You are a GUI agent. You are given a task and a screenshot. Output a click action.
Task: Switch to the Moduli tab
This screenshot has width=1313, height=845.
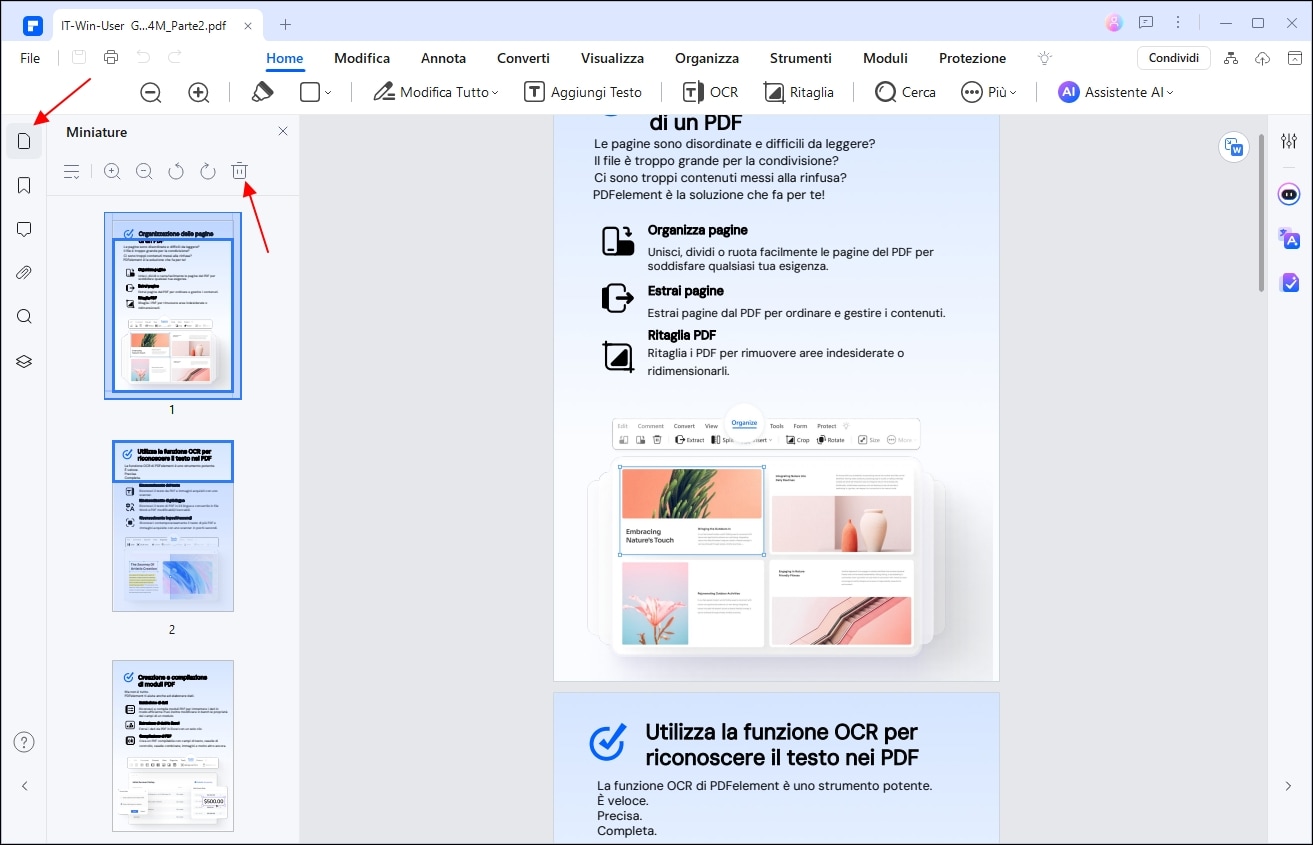(885, 58)
